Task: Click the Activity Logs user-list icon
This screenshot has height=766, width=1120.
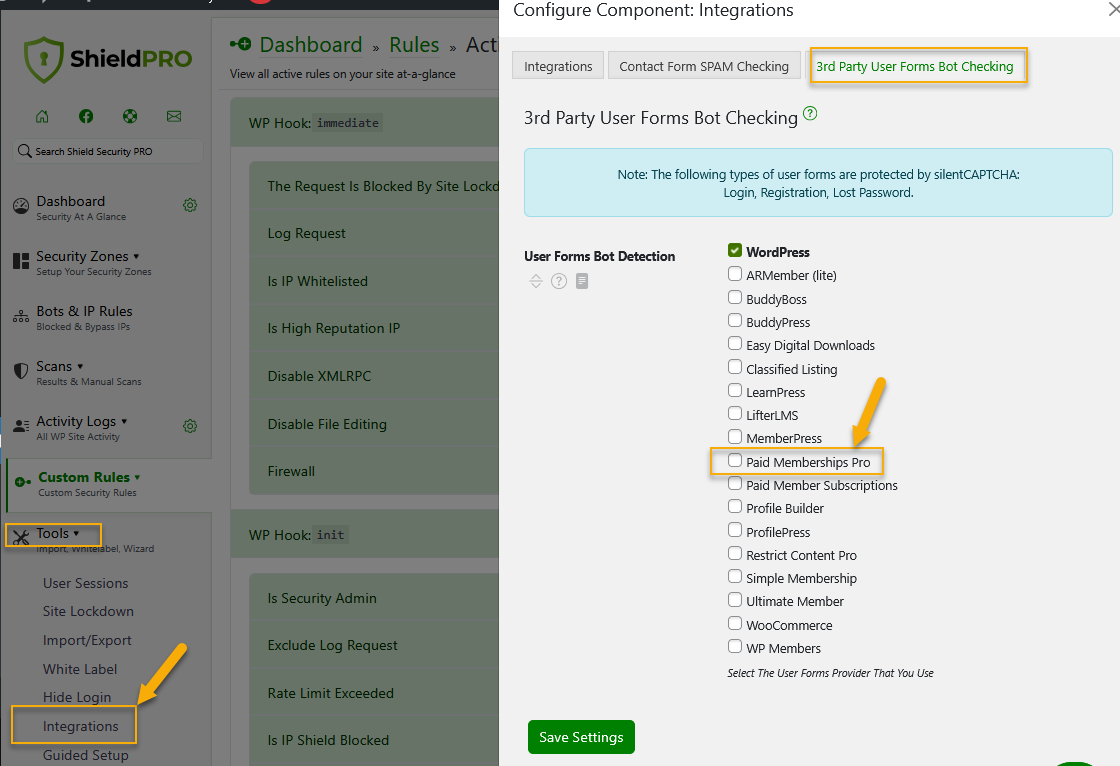Action: click(21, 426)
